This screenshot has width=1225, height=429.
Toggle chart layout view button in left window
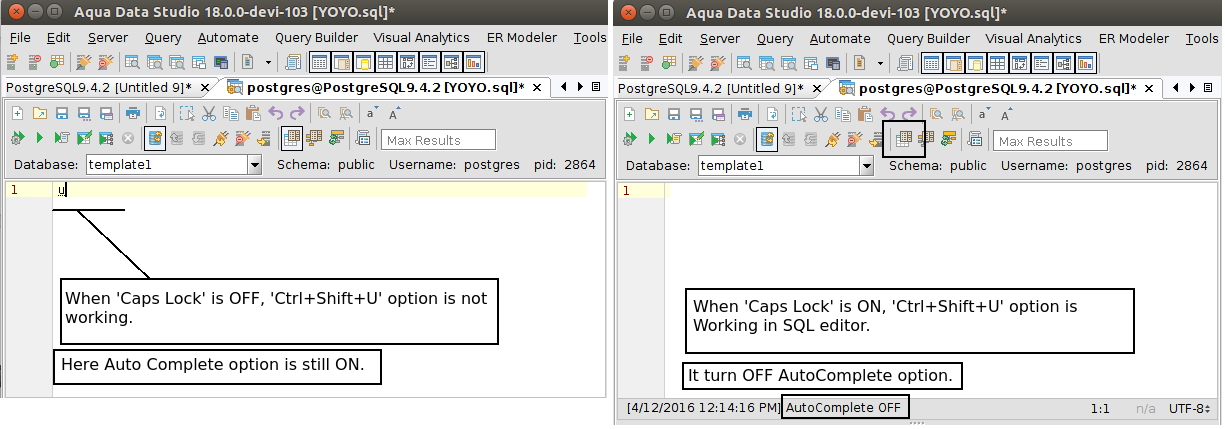(474, 61)
